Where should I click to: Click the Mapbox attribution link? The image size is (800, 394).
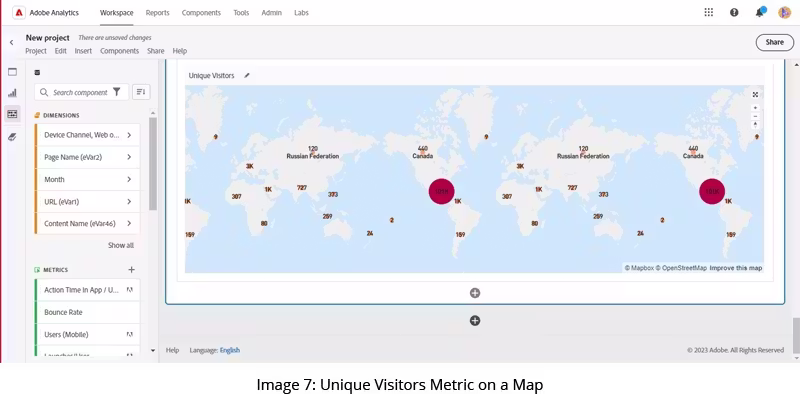point(639,268)
